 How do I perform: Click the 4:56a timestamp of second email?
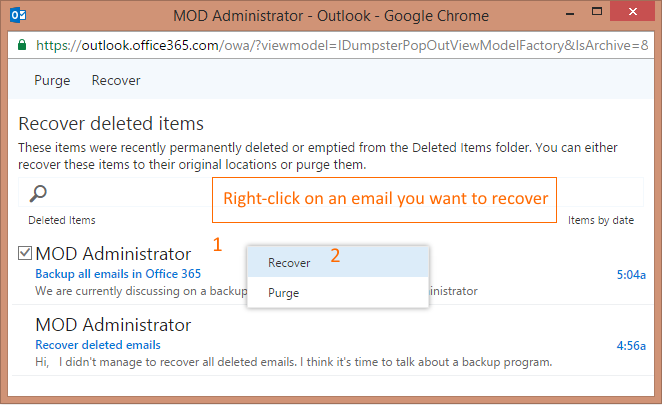(631, 346)
